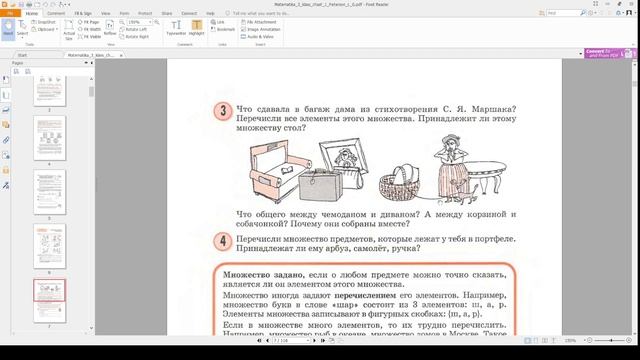Image resolution: width=640 pixels, height=360 pixels.
Task: Open the Bookmarks side panel
Action: (6, 80)
